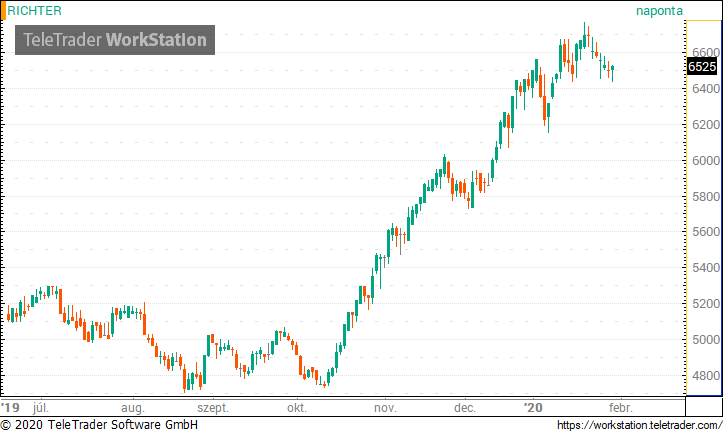723x434 pixels.
Task: Click the okt. month marker
Action: [x=296, y=408]
